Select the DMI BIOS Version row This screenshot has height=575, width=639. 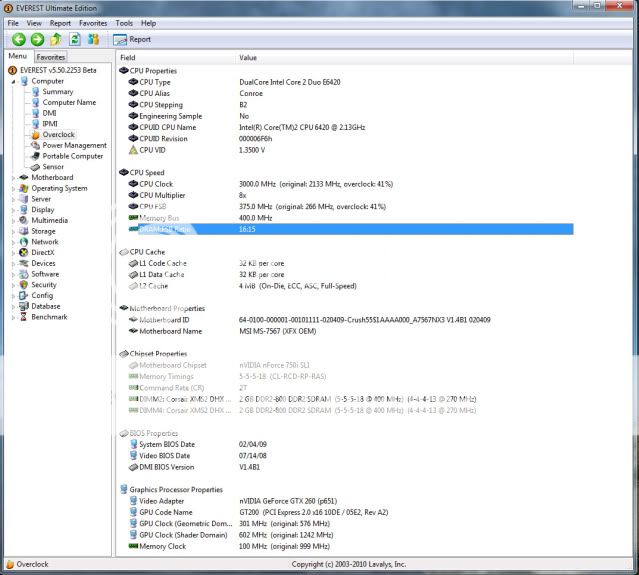point(350,467)
